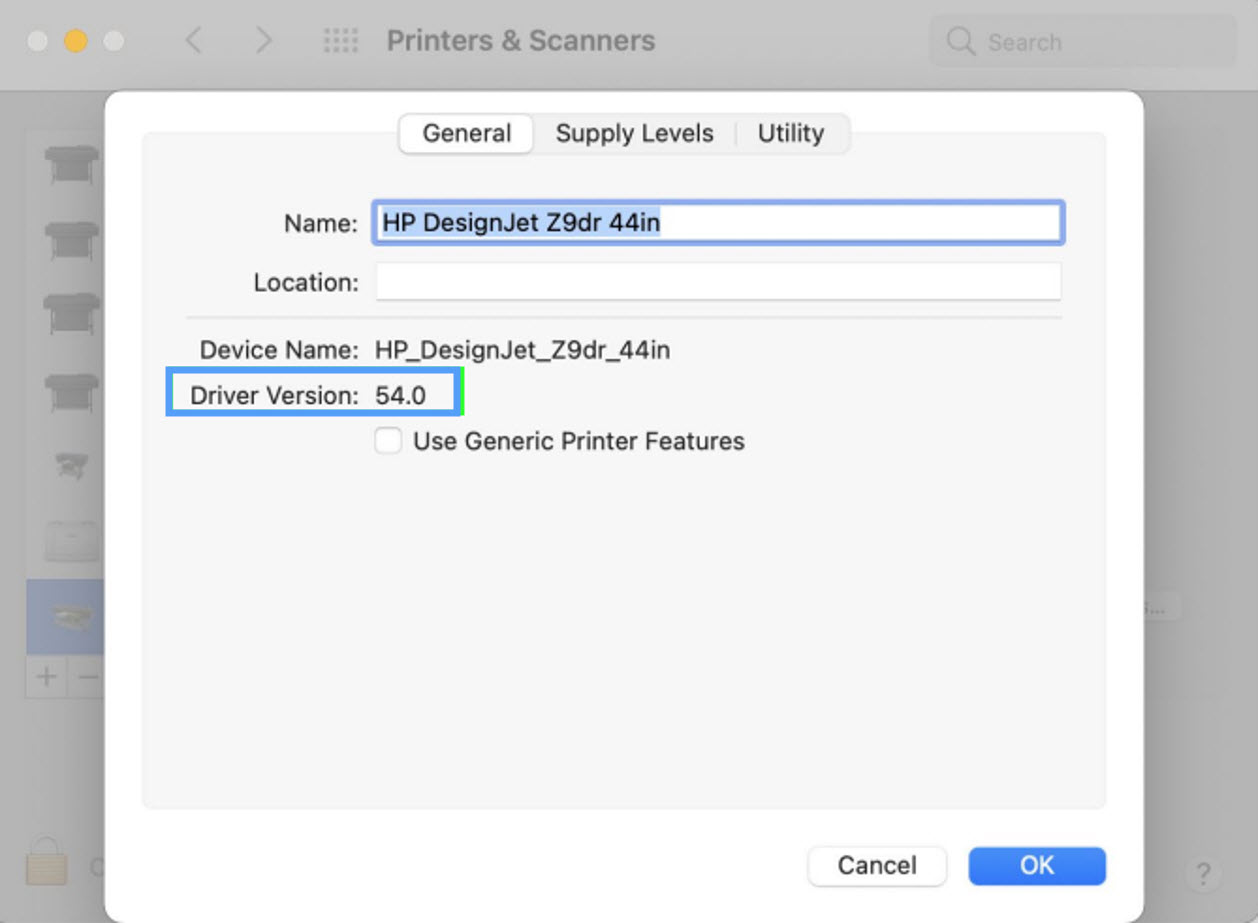Image resolution: width=1258 pixels, height=923 pixels.
Task: Click the back navigation arrow
Action: [193, 40]
